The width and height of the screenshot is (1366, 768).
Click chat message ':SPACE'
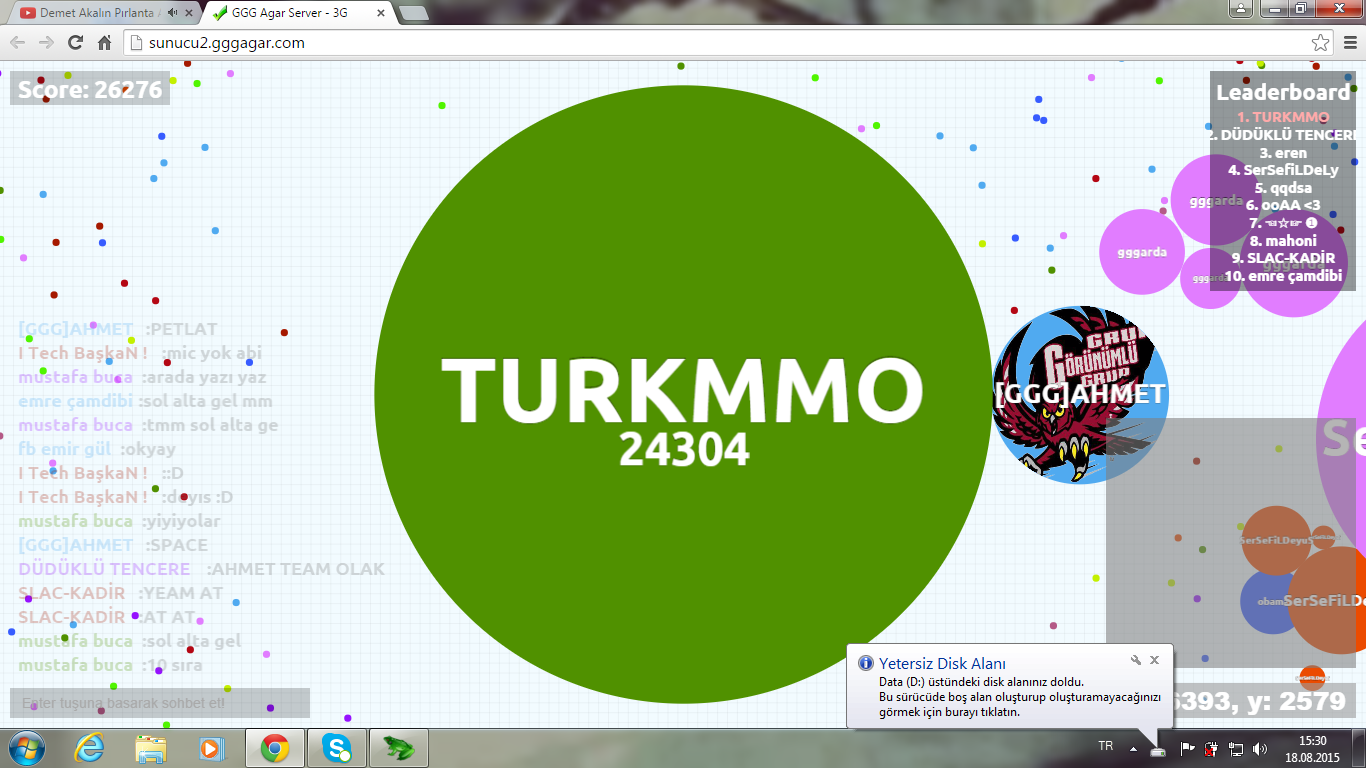pyautogui.click(x=177, y=545)
